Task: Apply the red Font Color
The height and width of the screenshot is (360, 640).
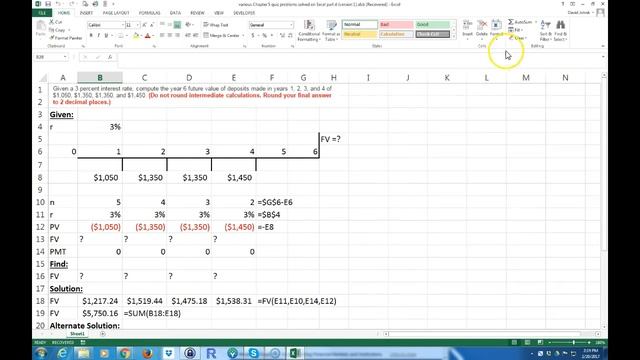Action: click(148, 36)
